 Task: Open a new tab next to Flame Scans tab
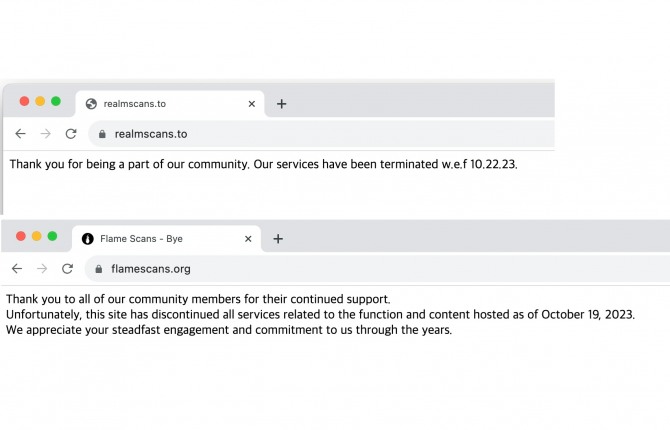point(278,239)
